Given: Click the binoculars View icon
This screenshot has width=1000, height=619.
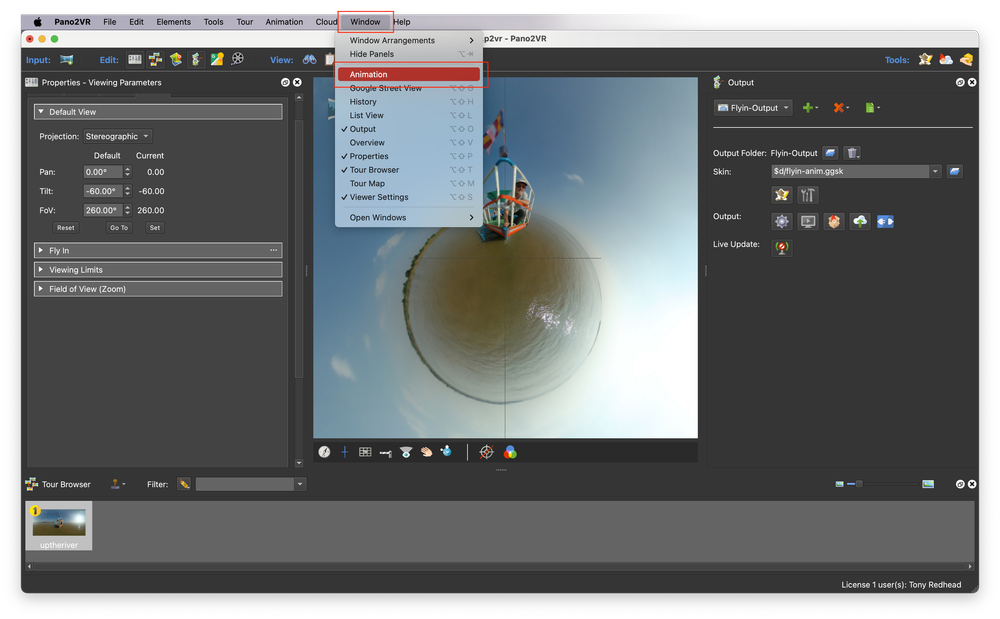Looking at the screenshot, I should pyautogui.click(x=309, y=59).
